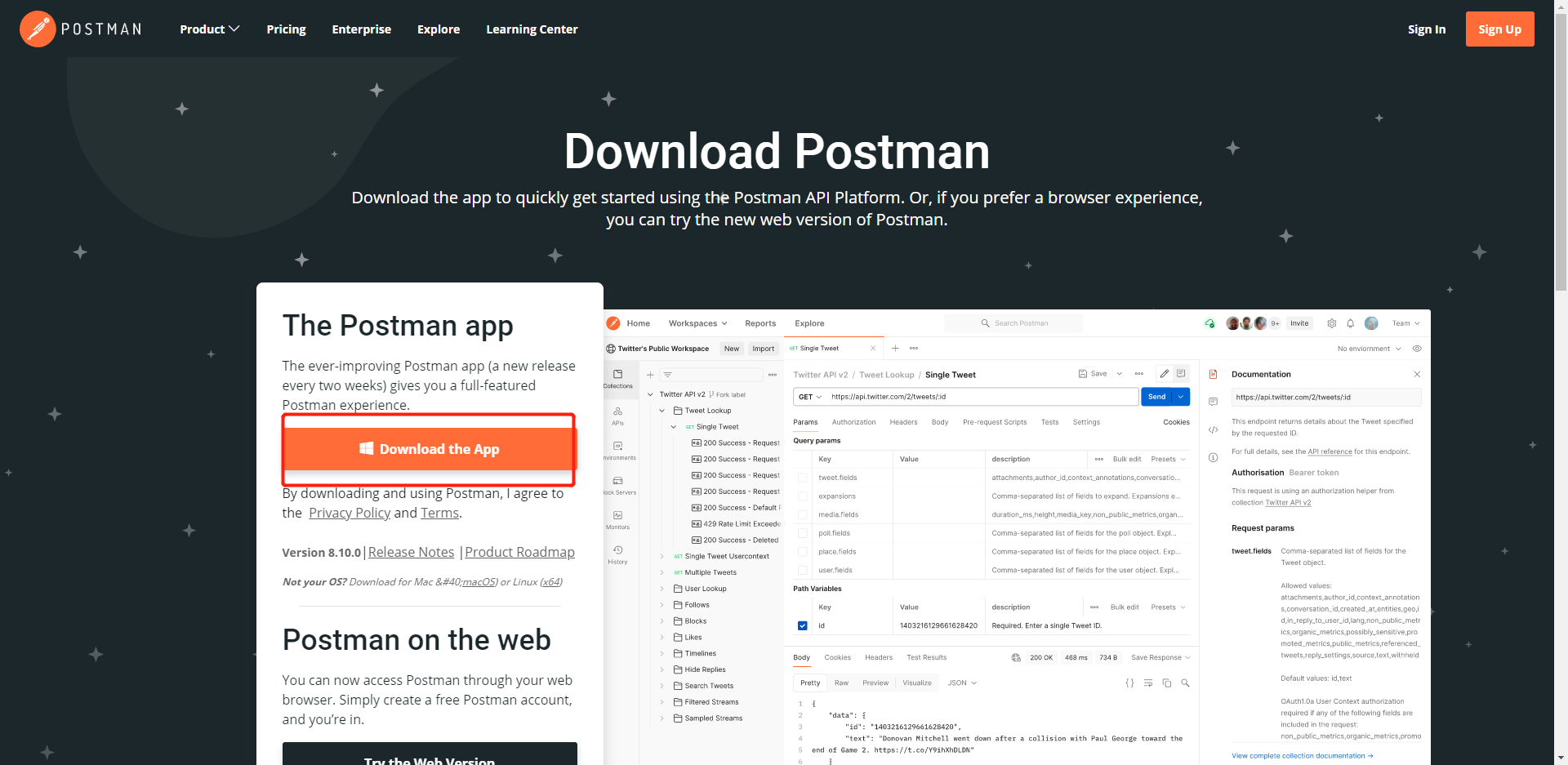Screen dimensions: 1568x765
Task: Click the Linux x64 download link
Action: point(551,582)
